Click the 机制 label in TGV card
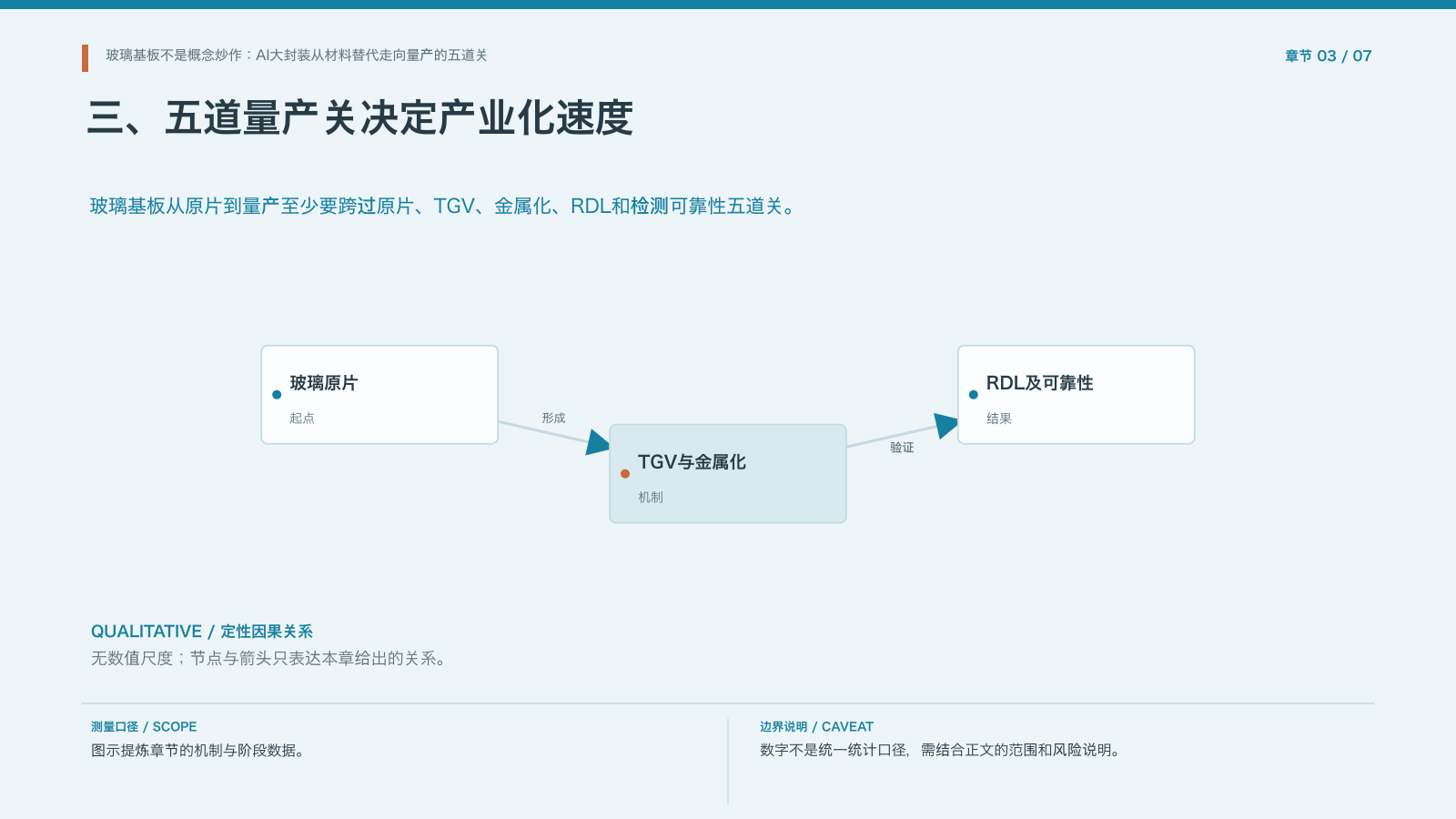 tap(651, 497)
